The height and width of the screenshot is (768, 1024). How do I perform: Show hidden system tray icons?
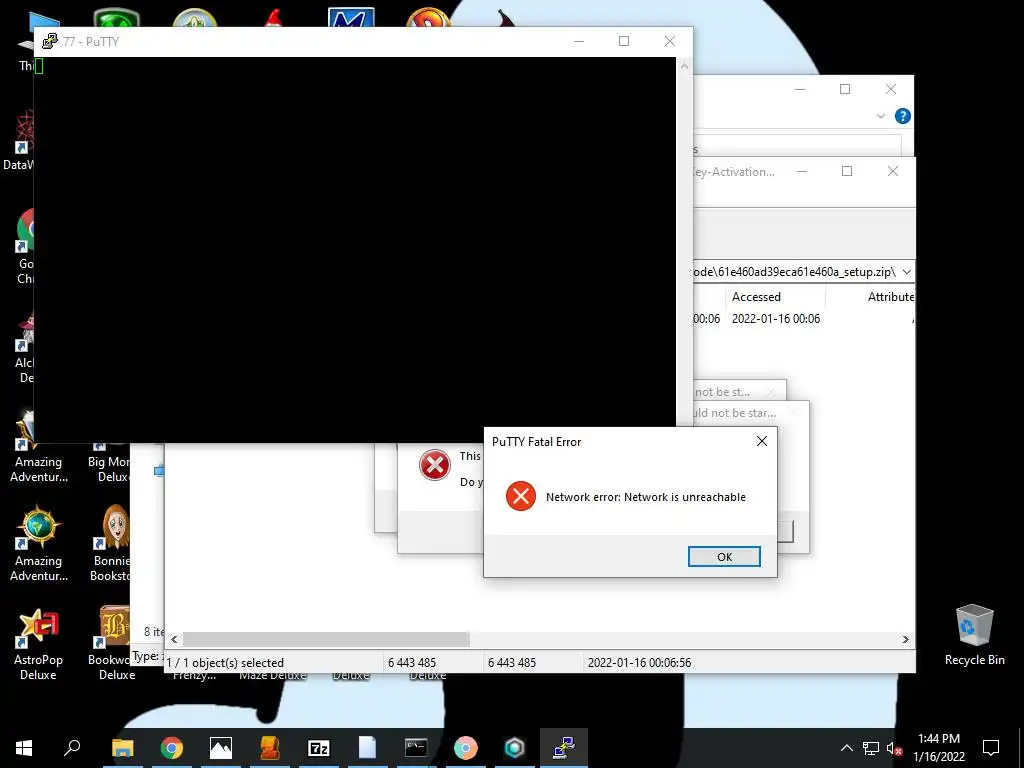(846, 748)
